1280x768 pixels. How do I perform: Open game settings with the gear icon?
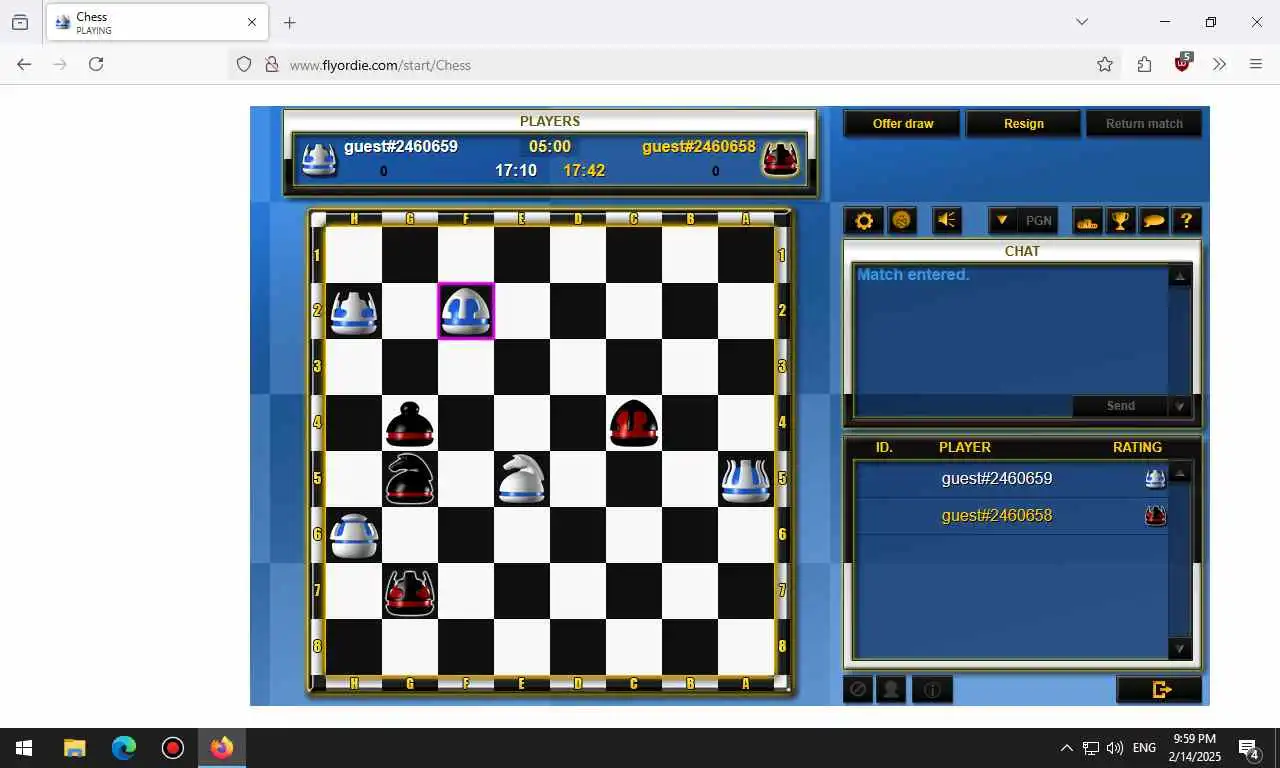[x=864, y=221]
